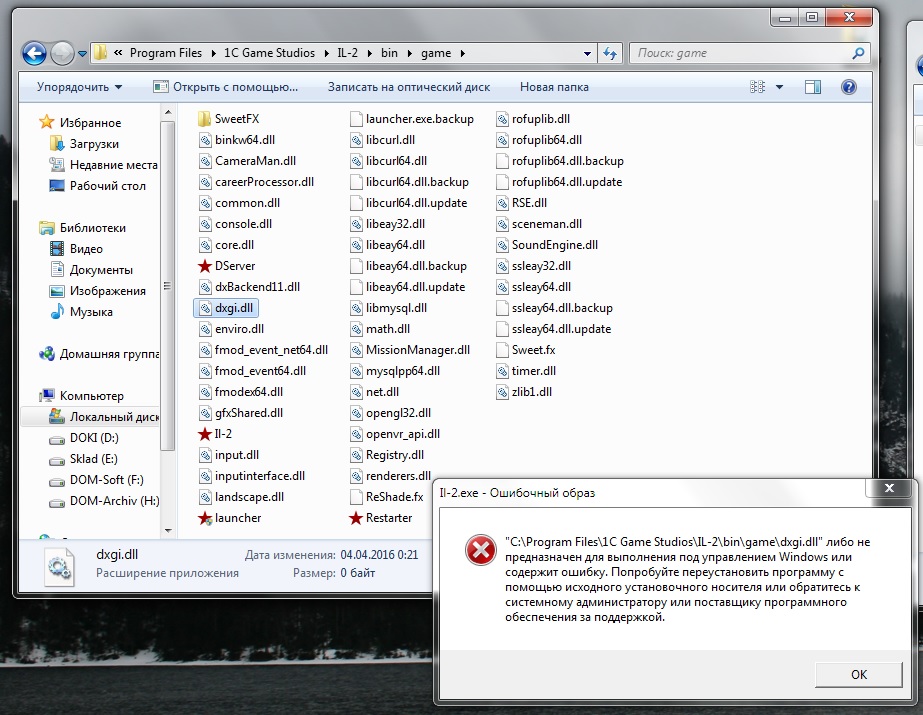
Task: Select the ReShade.fx file icon
Action: (356, 497)
